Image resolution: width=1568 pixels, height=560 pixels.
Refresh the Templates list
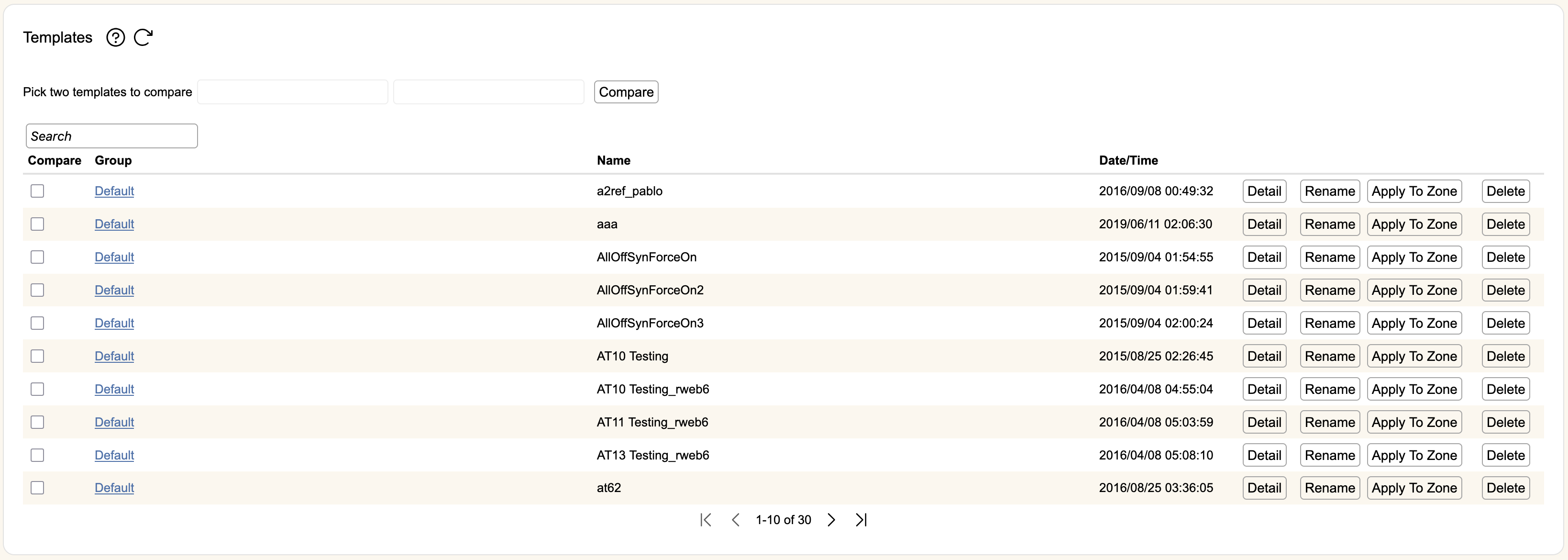pos(143,38)
